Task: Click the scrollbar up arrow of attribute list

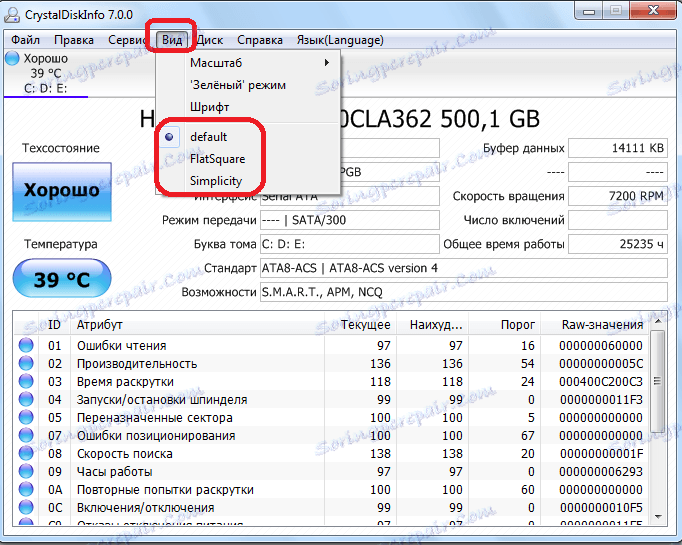Action: [x=658, y=321]
